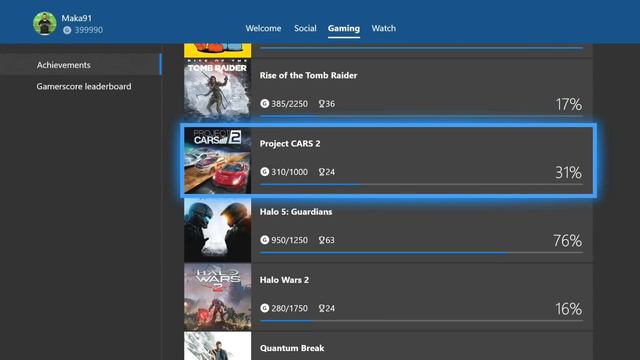Image resolution: width=640 pixels, height=360 pixels.
Task: Switch to the Welcome tab
Action: 263,28
